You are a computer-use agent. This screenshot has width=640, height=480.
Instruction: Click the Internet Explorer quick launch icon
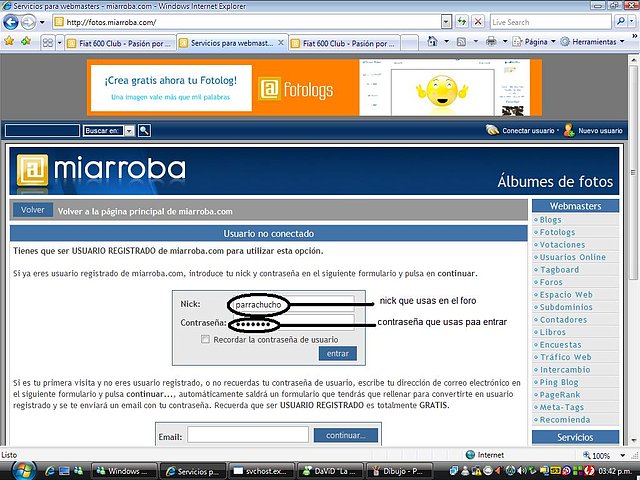point(50,471)
